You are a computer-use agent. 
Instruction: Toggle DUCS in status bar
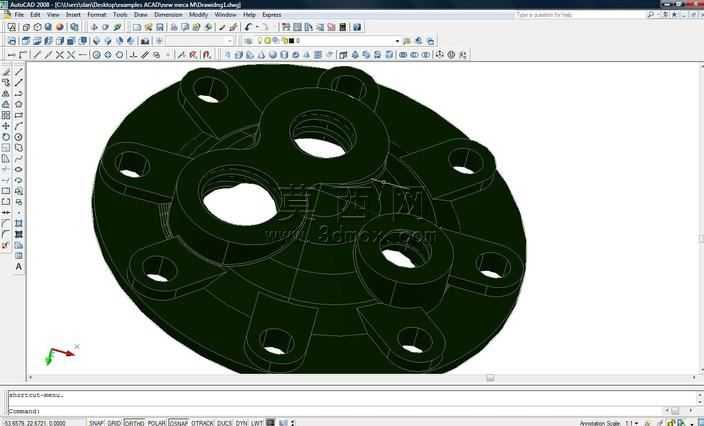(x=224, y=423)
